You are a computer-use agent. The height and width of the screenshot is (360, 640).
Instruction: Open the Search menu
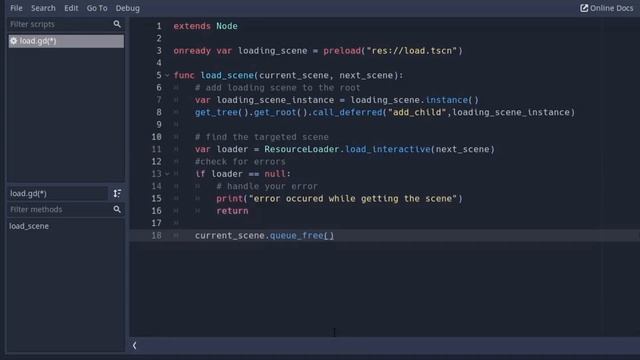(x=43, y=8)
